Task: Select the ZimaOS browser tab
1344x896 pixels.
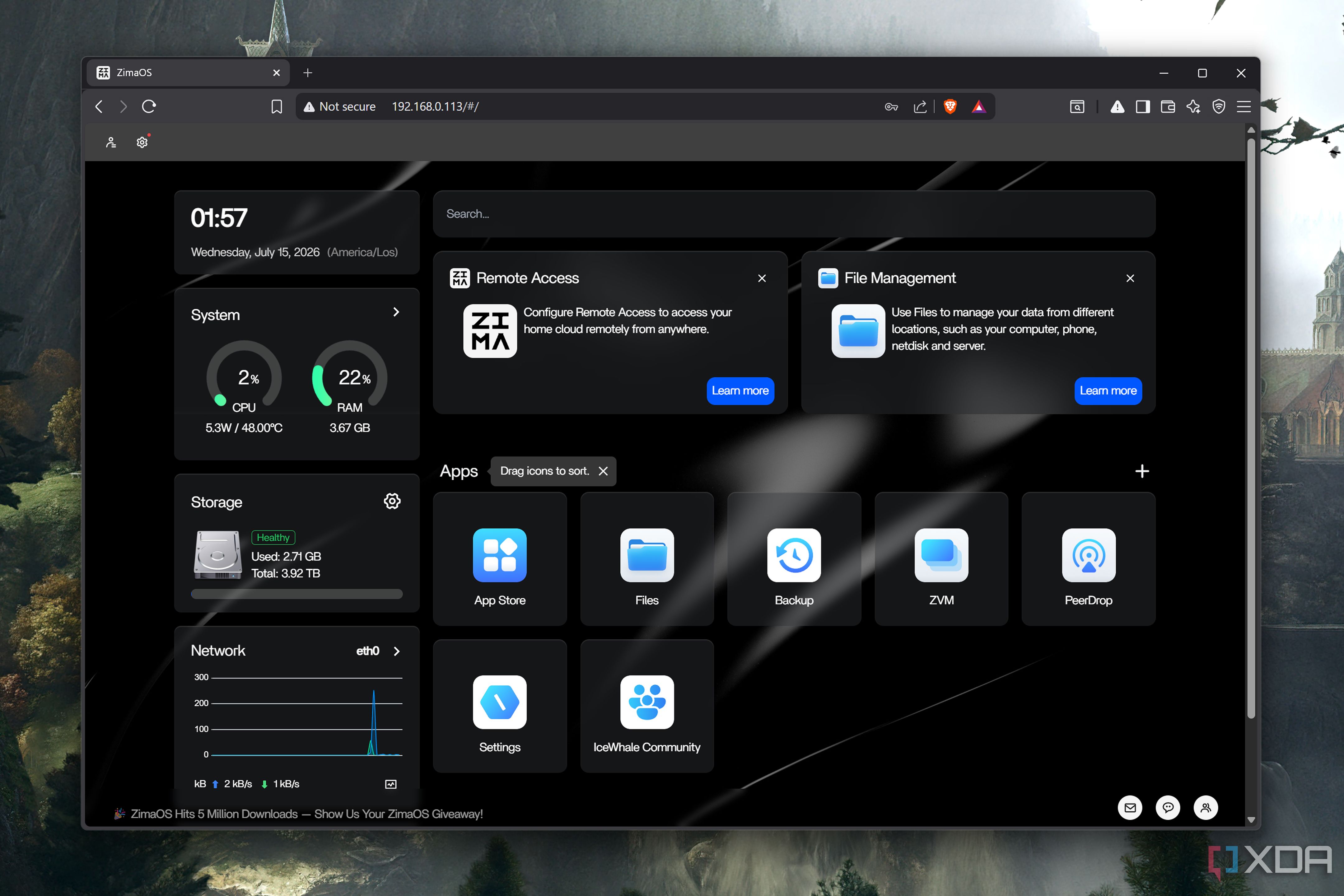Action: point(187,72)
